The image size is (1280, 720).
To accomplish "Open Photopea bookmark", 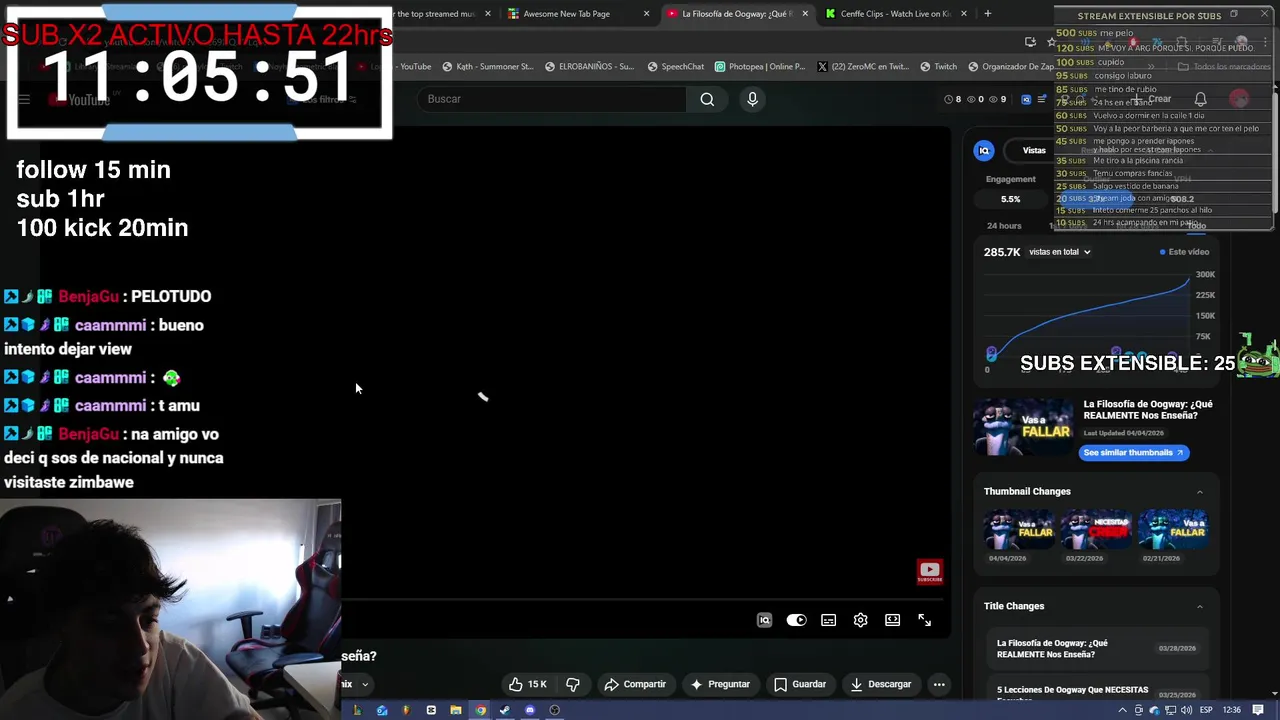I will pos(759,67).
